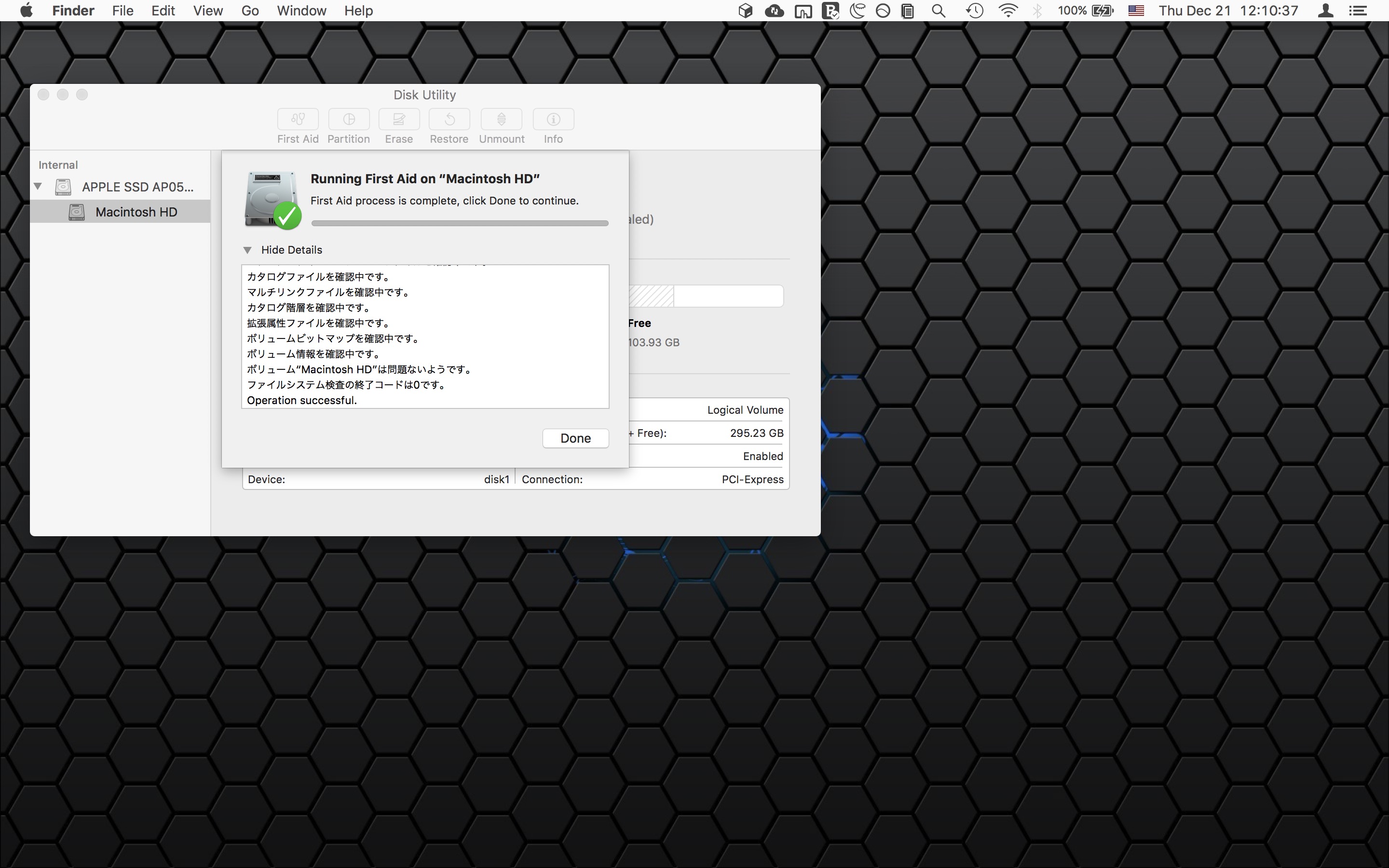Collapse the Hide Details disclosure triangle

coord(247,250)
